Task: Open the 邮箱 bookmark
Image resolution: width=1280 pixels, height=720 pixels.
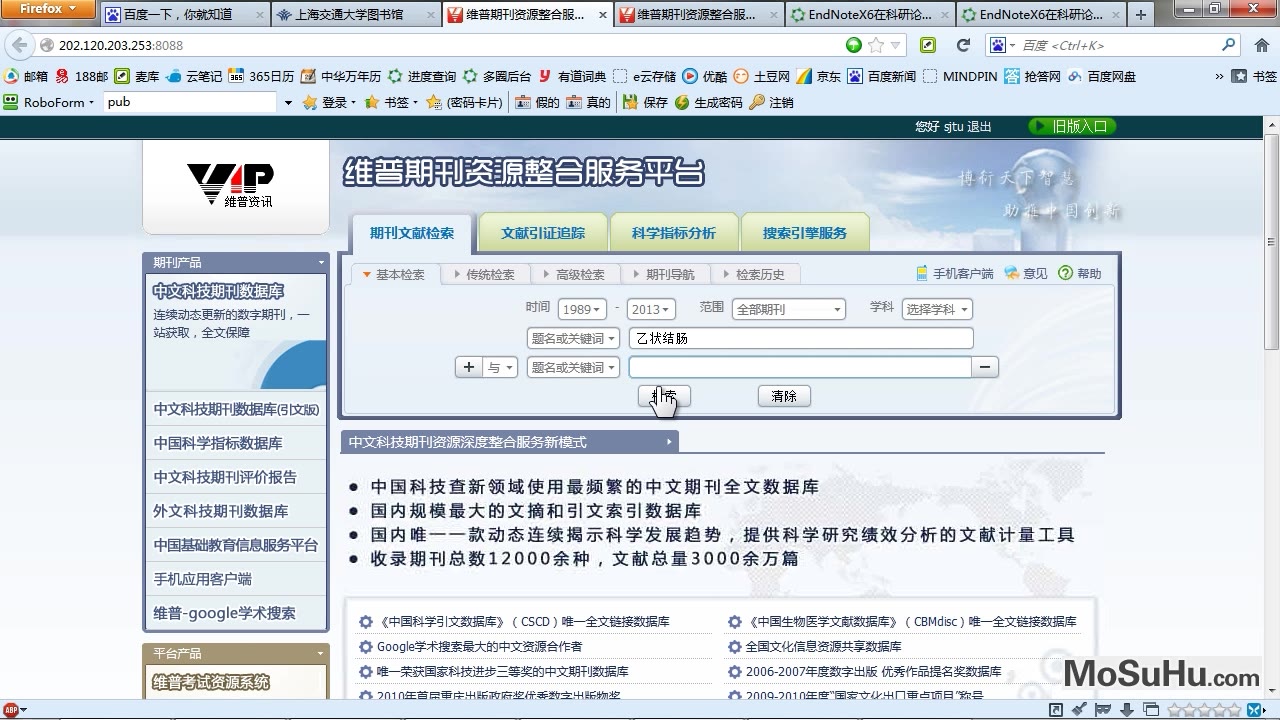Action: pyautogui.click(x=27, y=76)
